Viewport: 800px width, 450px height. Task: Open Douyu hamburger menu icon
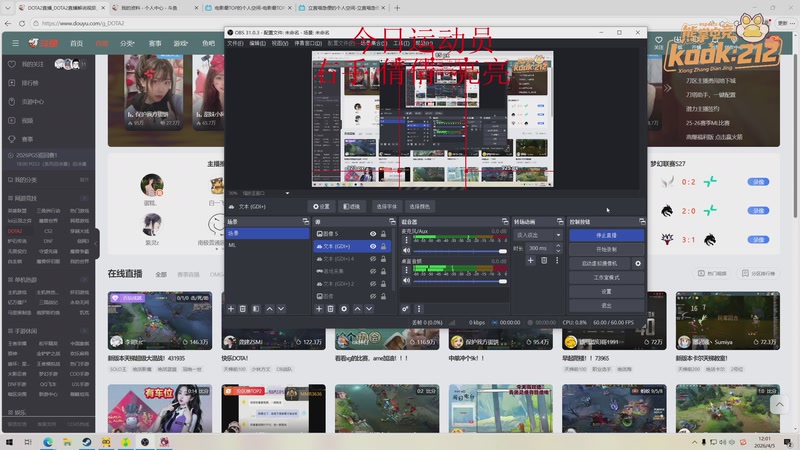15,43
